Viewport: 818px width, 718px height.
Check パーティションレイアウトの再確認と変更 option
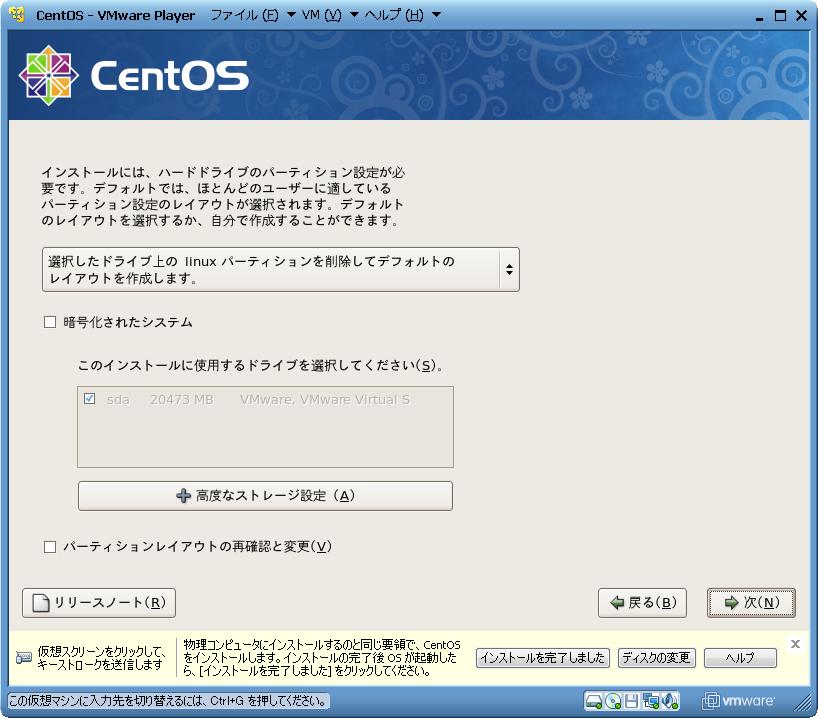tap(50, 547)
